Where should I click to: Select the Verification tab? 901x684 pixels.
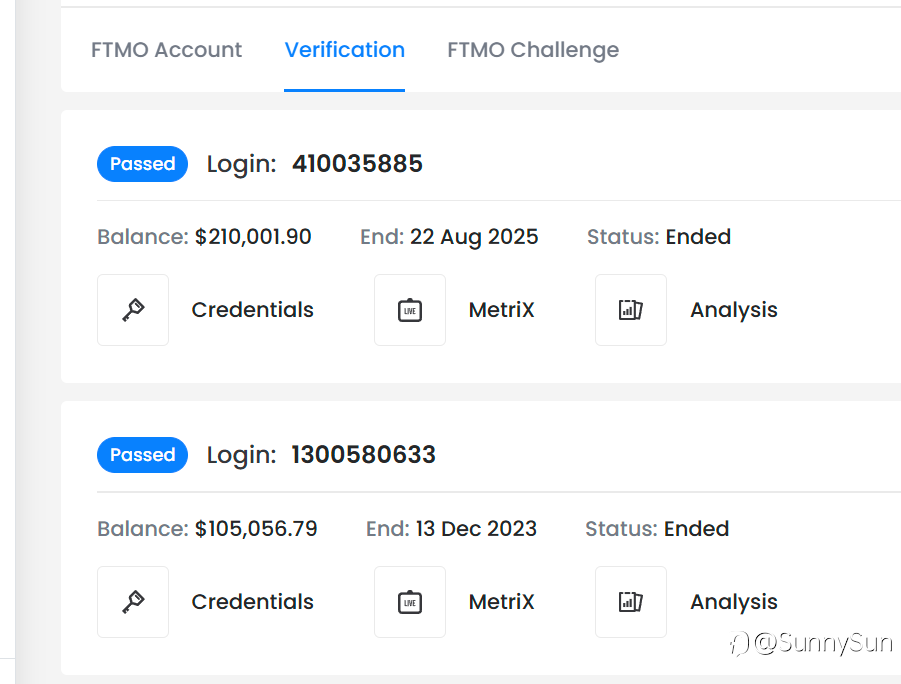tap(344, 50)
